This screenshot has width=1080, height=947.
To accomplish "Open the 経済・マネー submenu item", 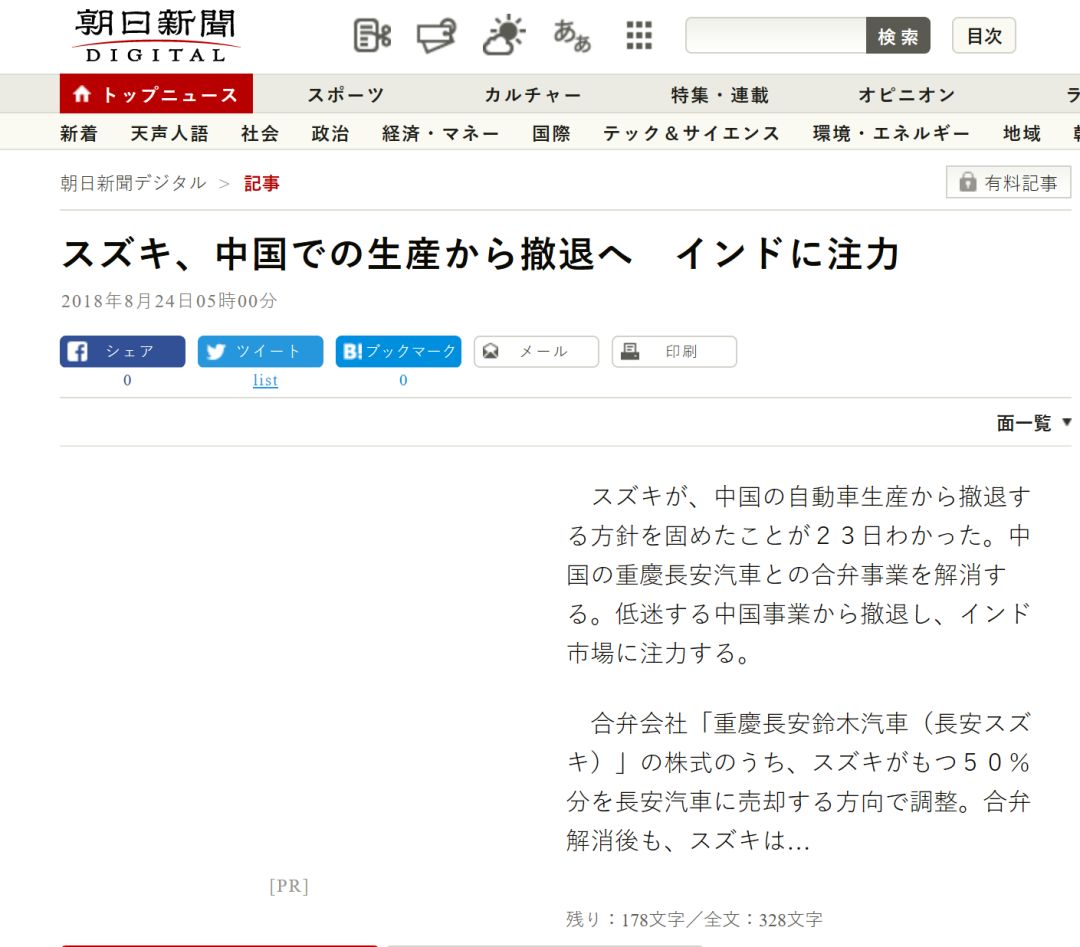I will tap(440, 133).
